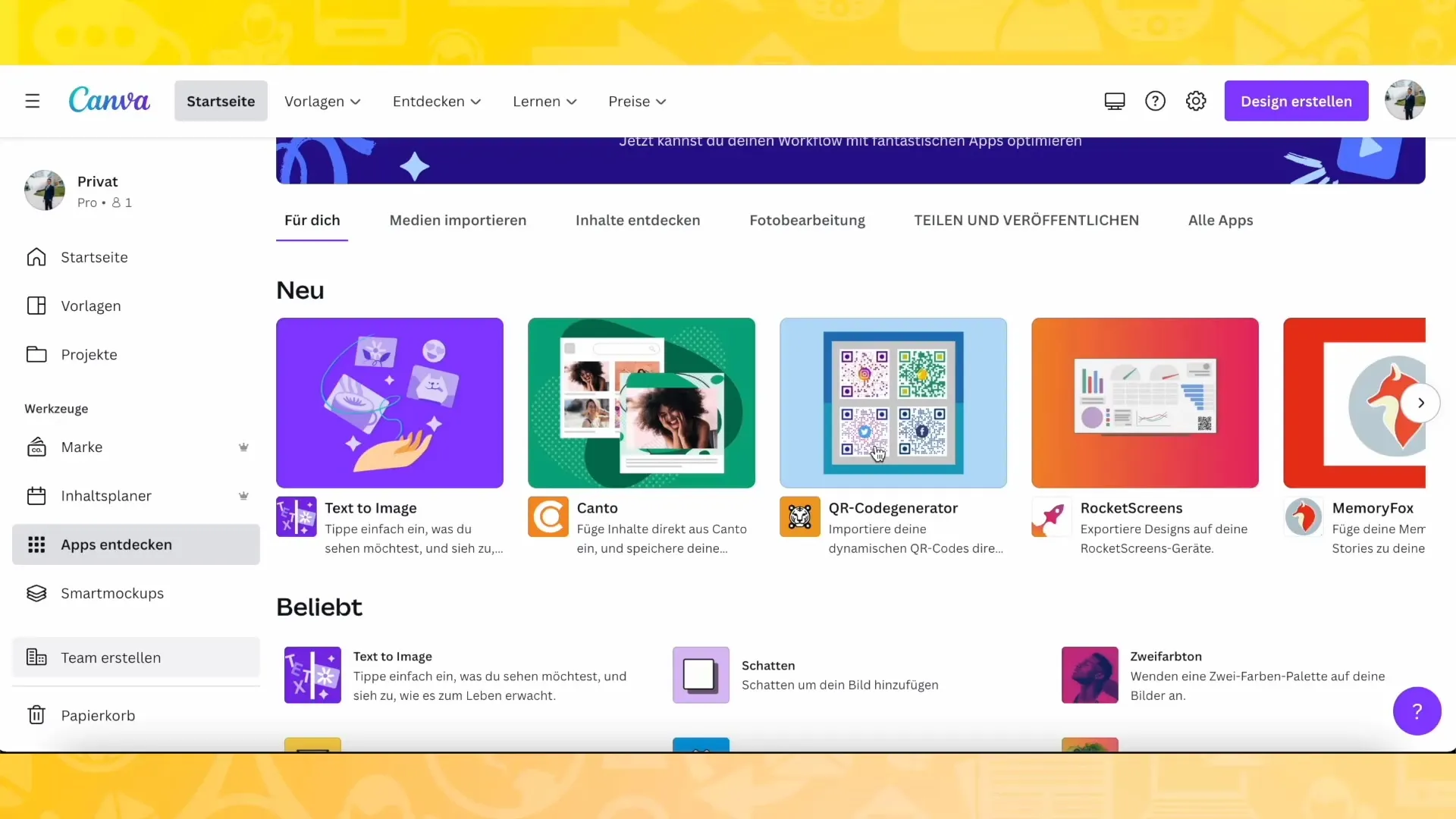The image size is (1456, 819).
Task: Click the Text to Image app icon under Neu
Action: [x=297, y=516]
